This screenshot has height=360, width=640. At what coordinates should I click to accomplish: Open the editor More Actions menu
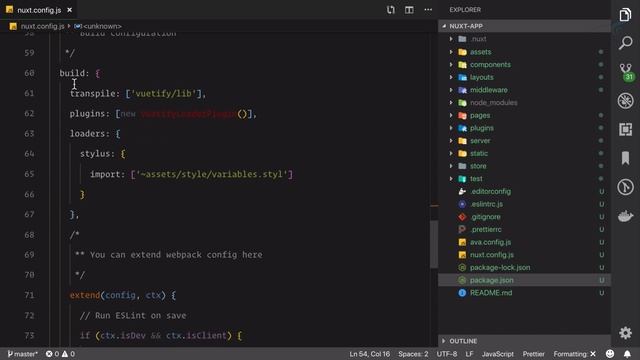tap(428, 10)
